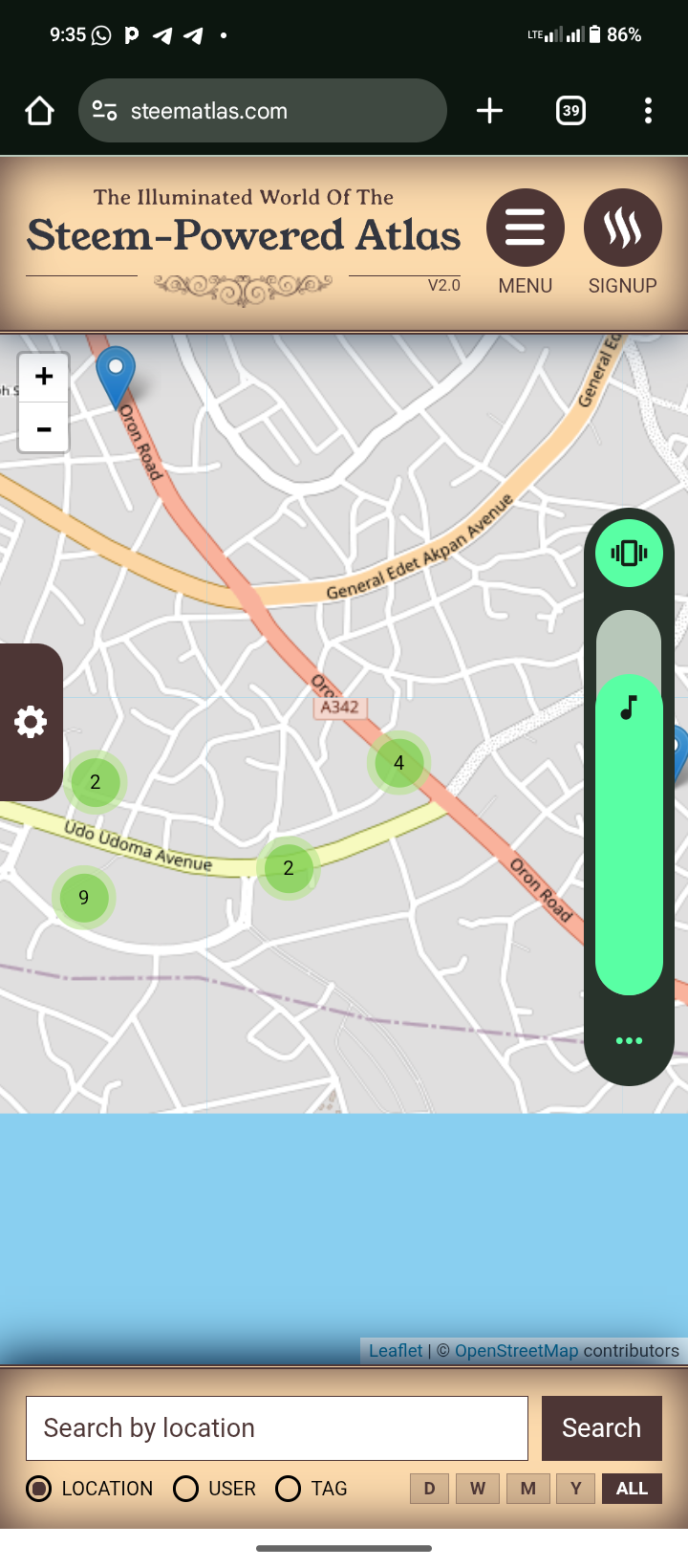Tap the battery 86% indicator
688x1568 pixels.
tap(614, 35)
